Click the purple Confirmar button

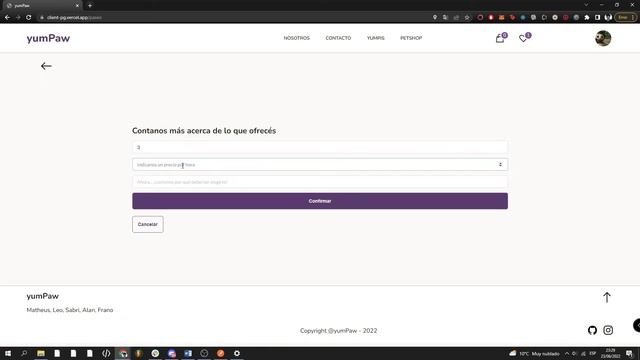[320, 201]
